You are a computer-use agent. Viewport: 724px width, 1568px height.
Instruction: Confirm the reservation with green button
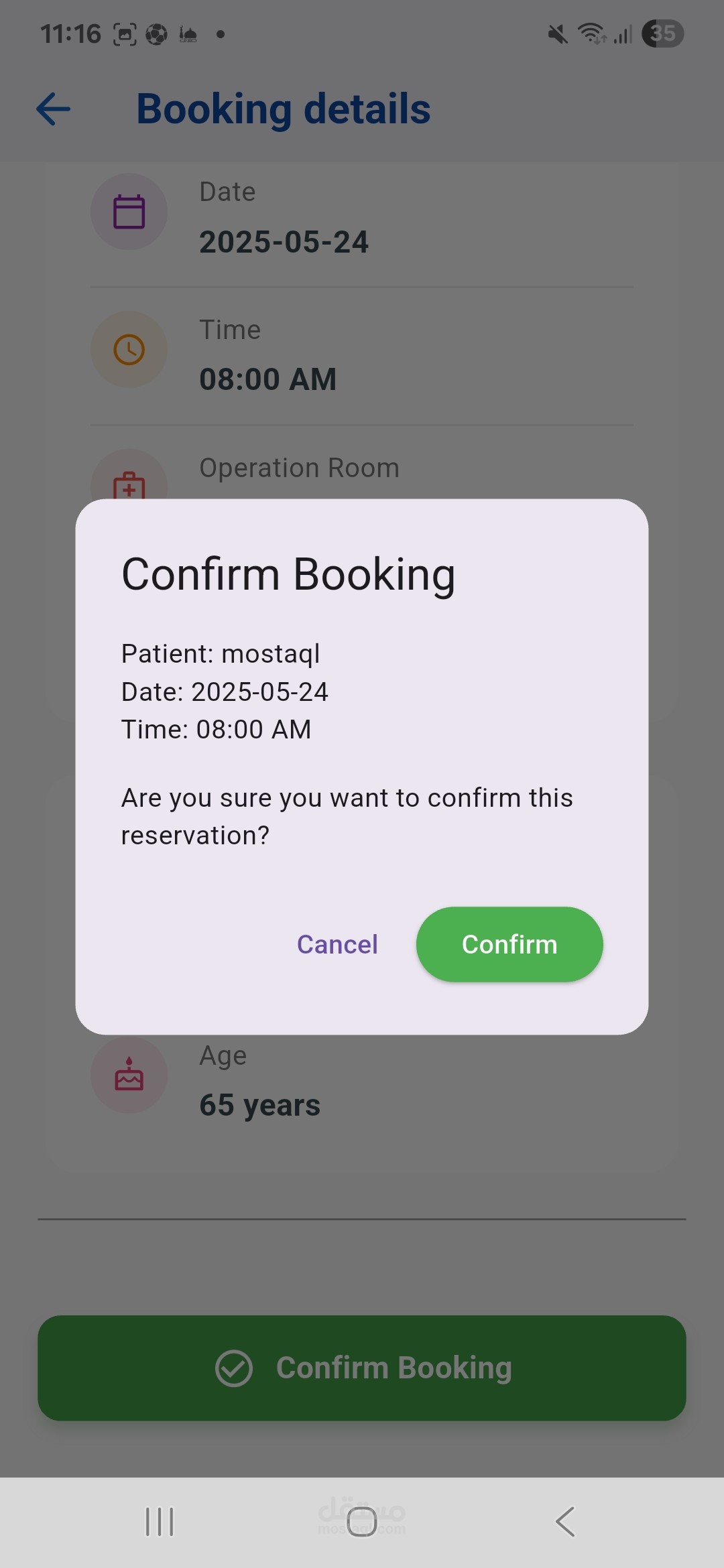coord(509,945)
